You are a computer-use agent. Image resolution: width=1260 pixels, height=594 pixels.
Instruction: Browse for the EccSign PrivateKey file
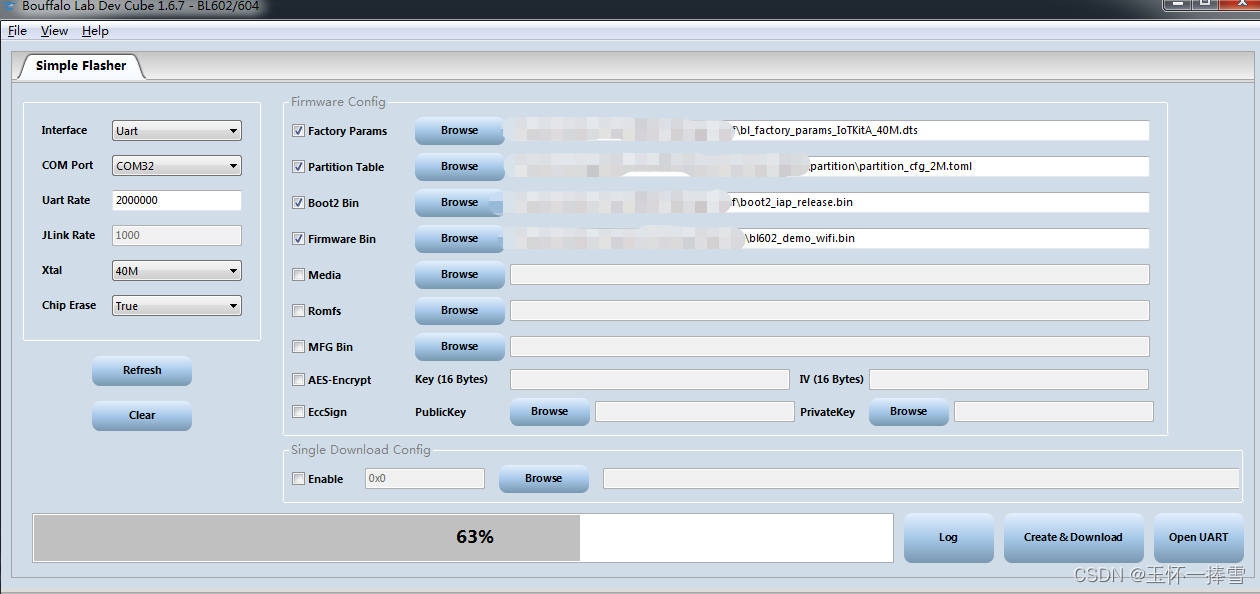point(909,412)
